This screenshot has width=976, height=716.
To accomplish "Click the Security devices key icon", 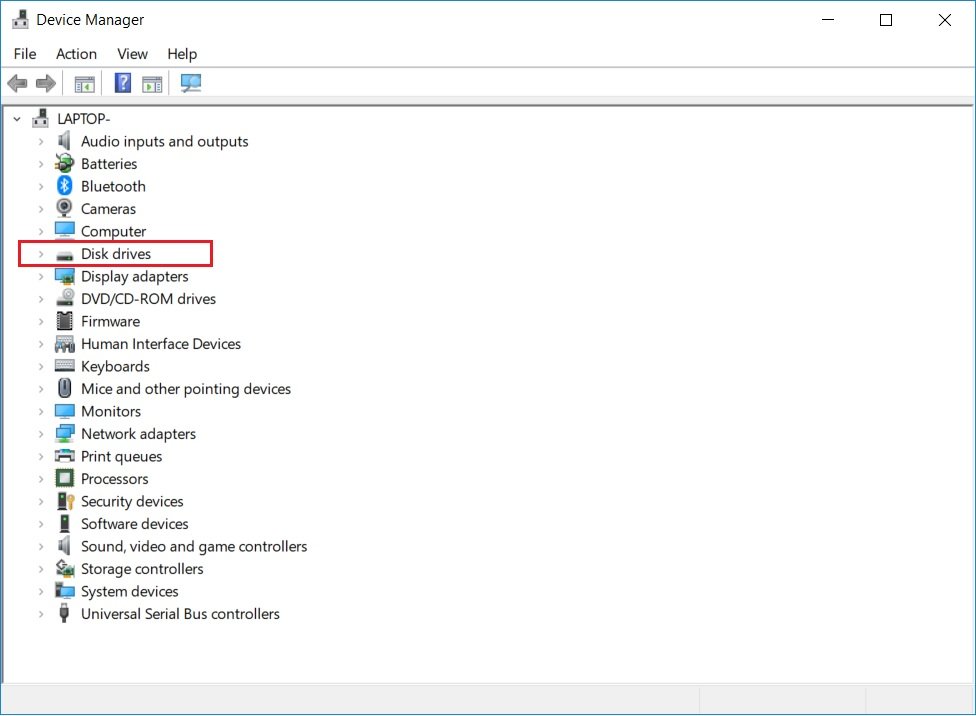I will [x=65, y=501].
